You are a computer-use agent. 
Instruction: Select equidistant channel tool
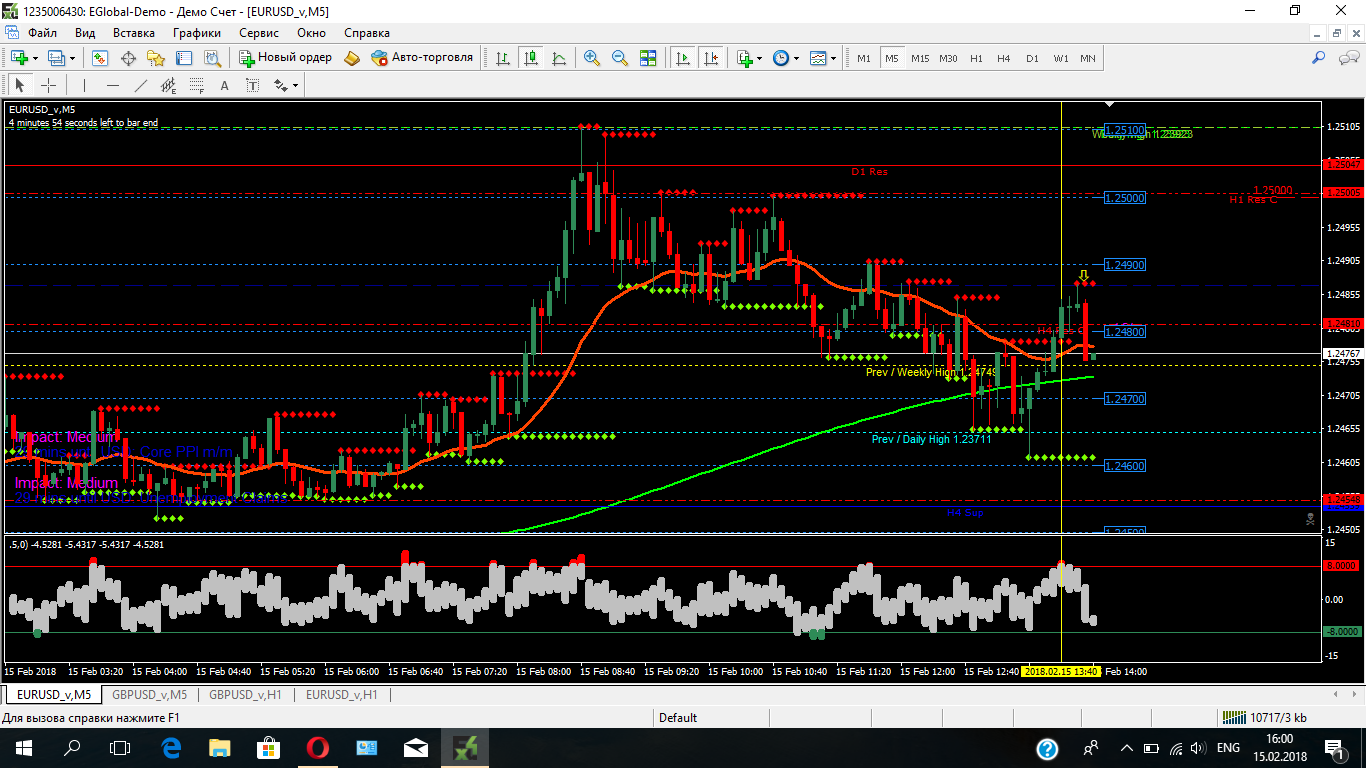[168, 85]
